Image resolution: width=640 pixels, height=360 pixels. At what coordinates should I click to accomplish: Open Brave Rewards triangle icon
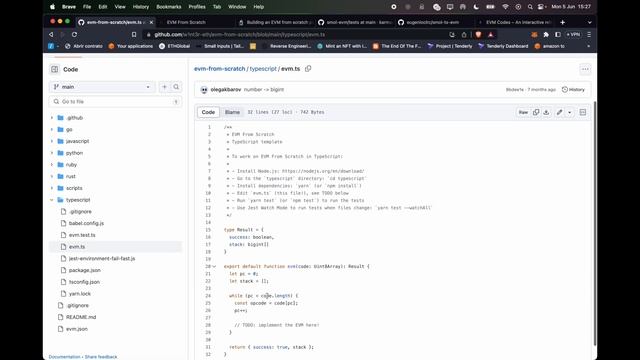click(x=490, y=35)
